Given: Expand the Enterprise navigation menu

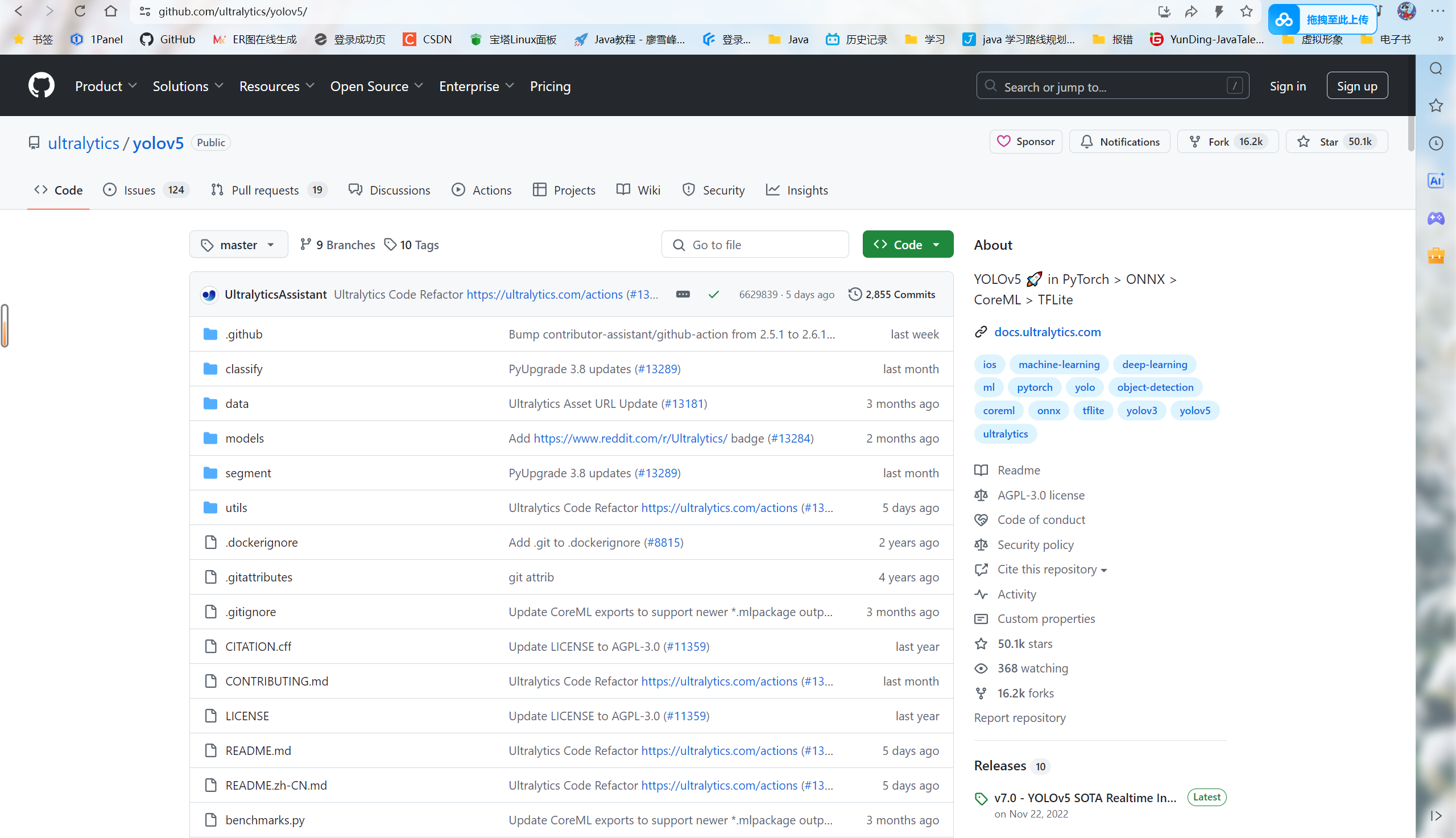Looking at the screenshot, I should 476,86.
